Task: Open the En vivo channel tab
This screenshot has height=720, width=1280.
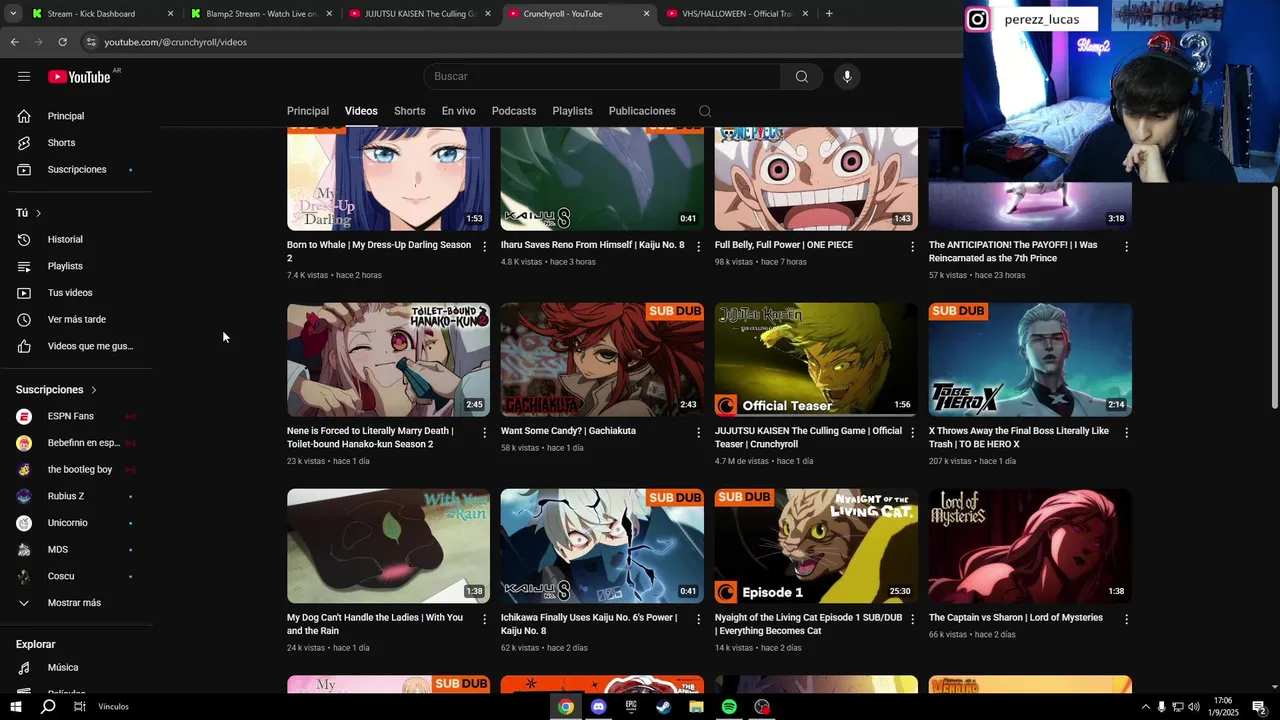Action: coord(459,111)
